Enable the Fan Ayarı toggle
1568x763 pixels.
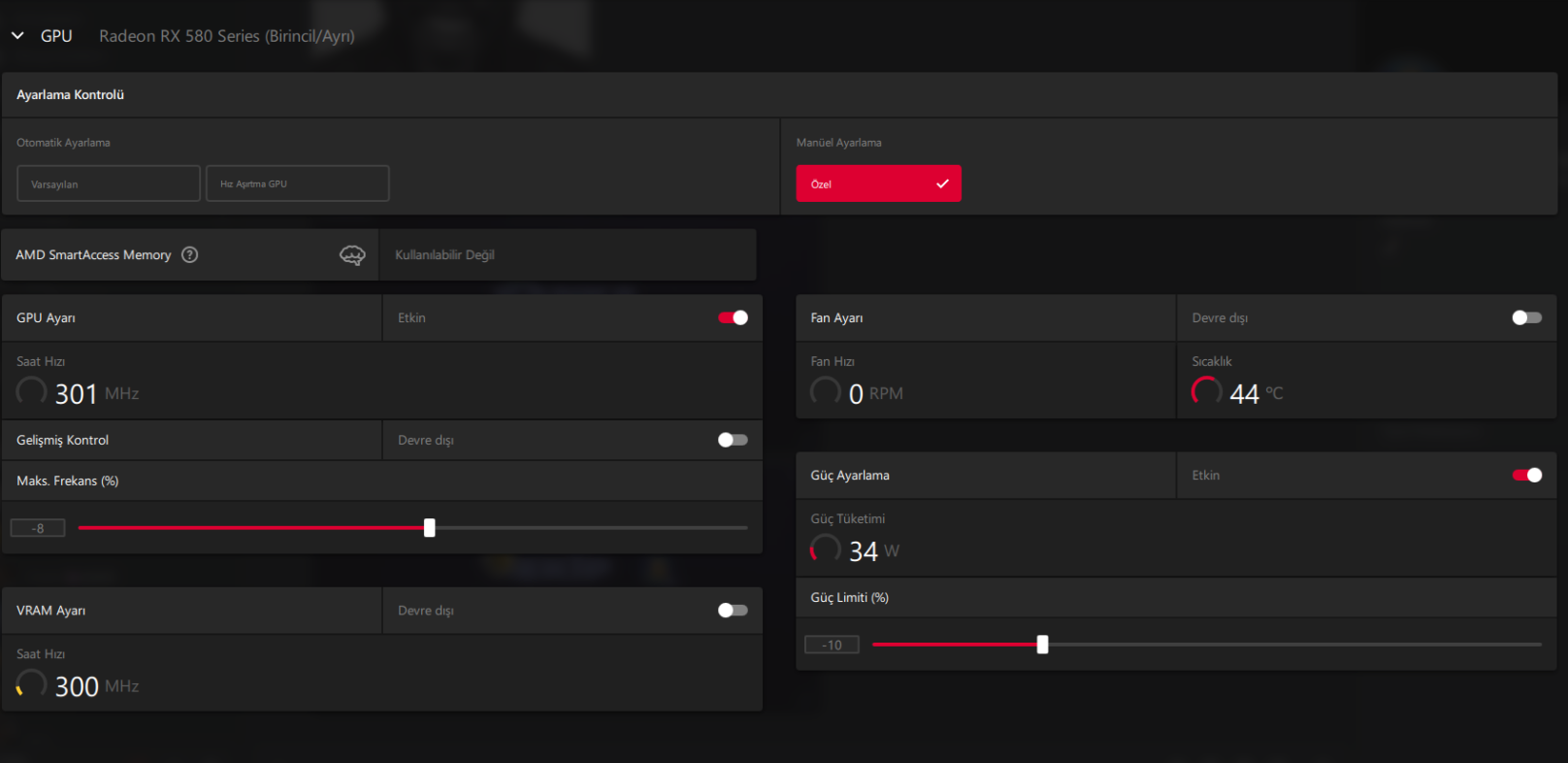[1526, 317]
